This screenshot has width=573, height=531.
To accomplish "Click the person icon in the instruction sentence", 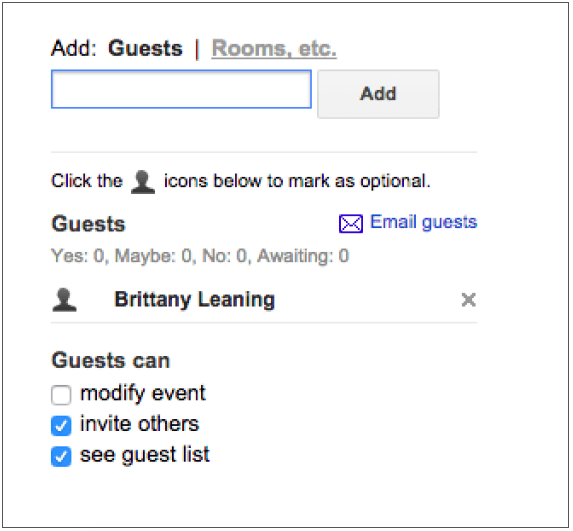I will point(143,182).
